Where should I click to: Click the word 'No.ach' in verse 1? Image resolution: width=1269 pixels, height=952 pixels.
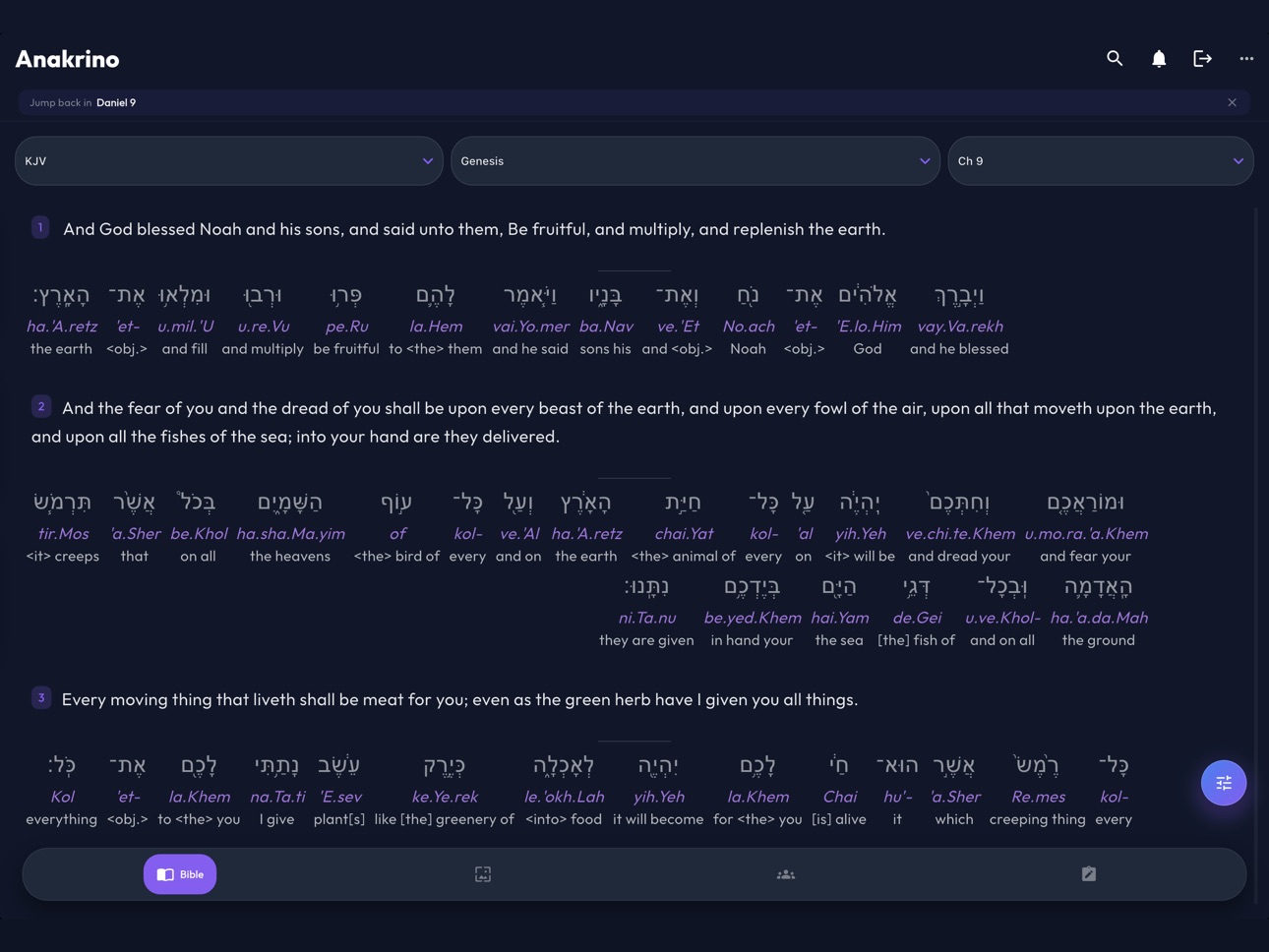pyautogui.click(x=749, y=327)
